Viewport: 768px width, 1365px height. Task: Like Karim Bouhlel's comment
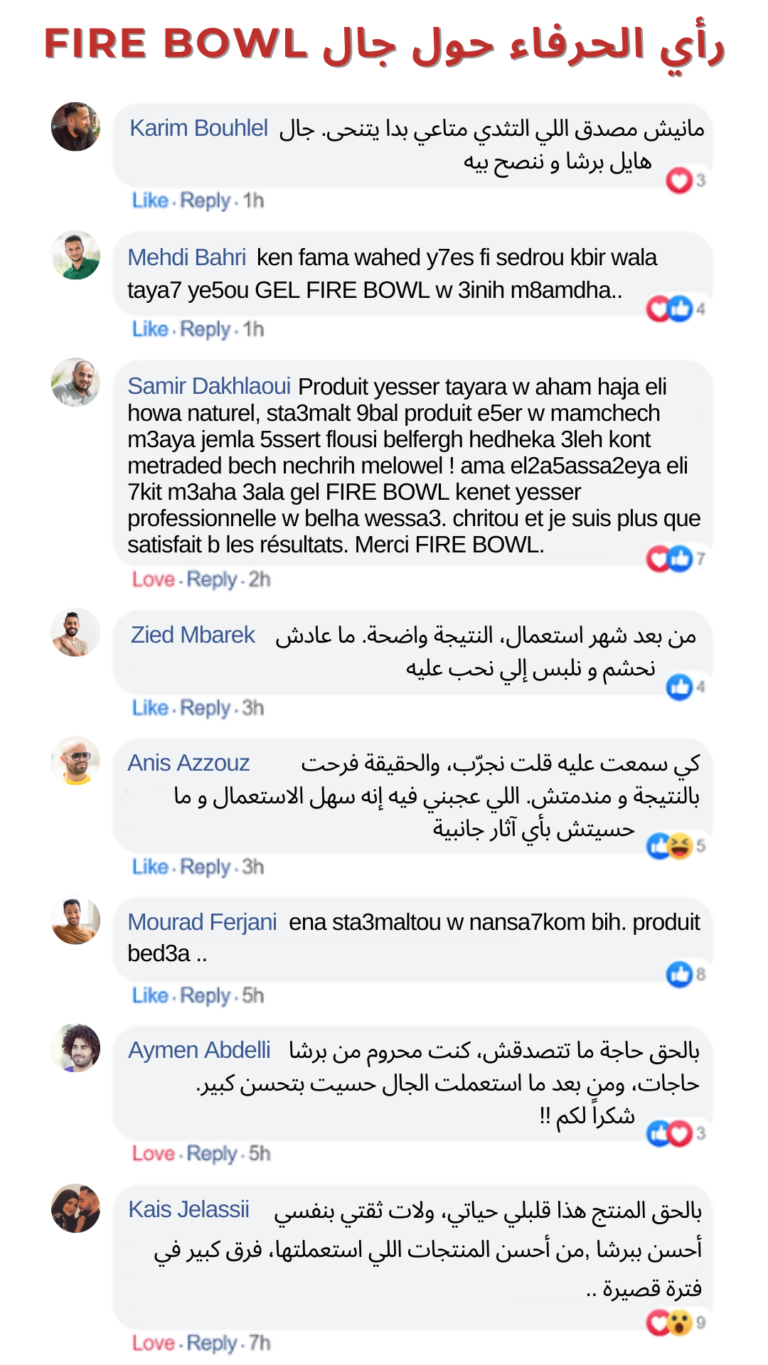[150, 200]
